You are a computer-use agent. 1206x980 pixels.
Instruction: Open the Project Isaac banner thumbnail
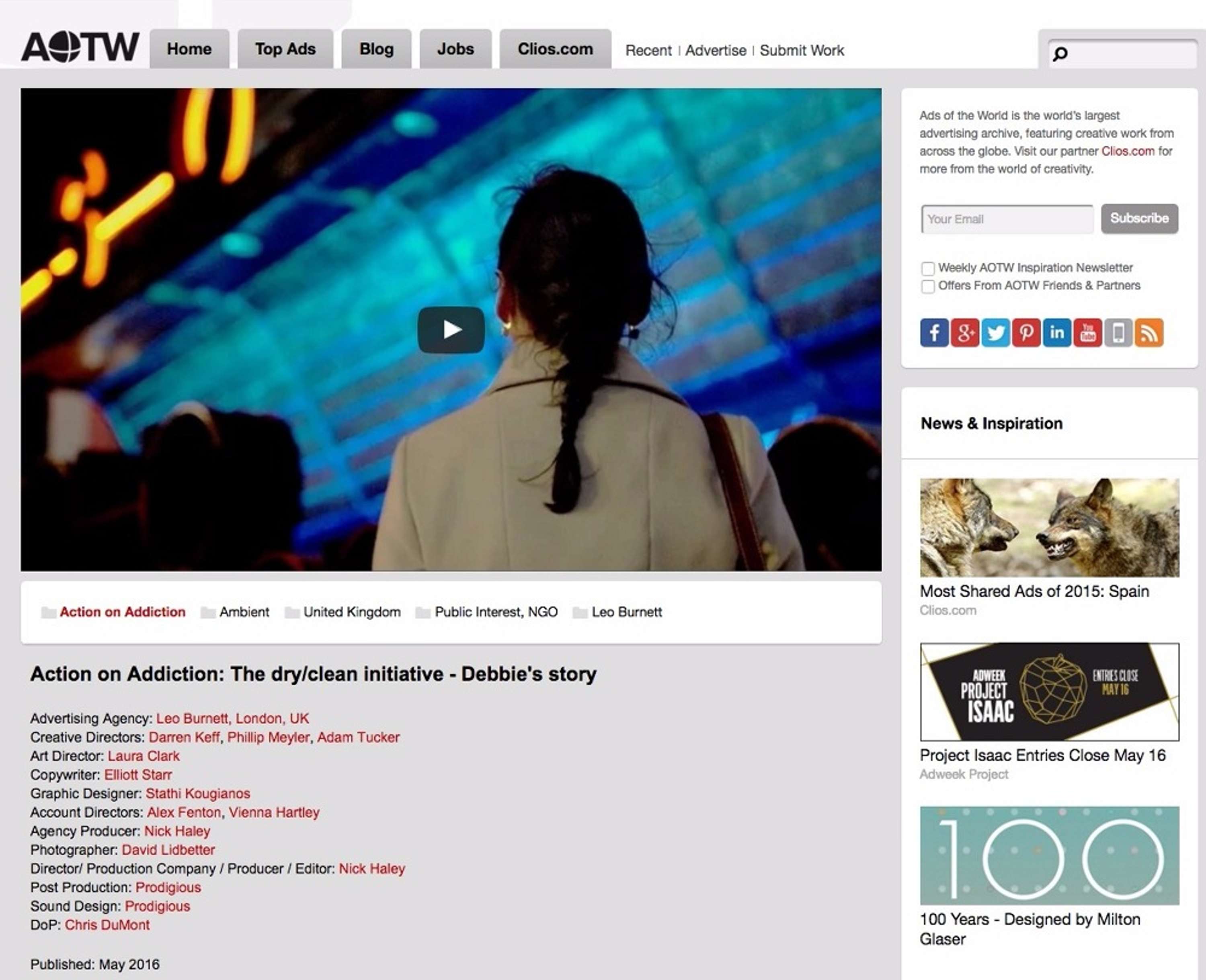click(x=1050, y=692)
